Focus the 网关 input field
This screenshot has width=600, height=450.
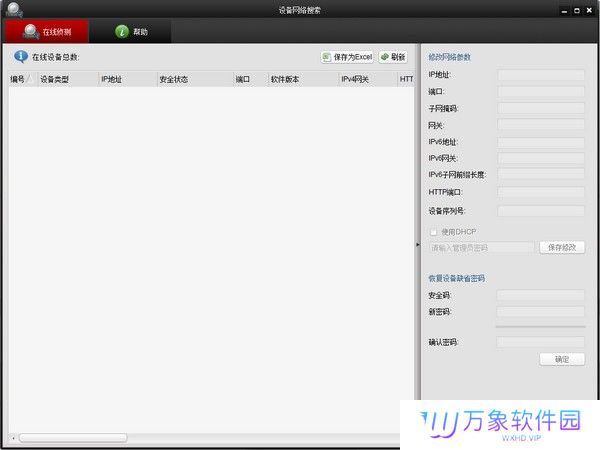pos(541,125)
